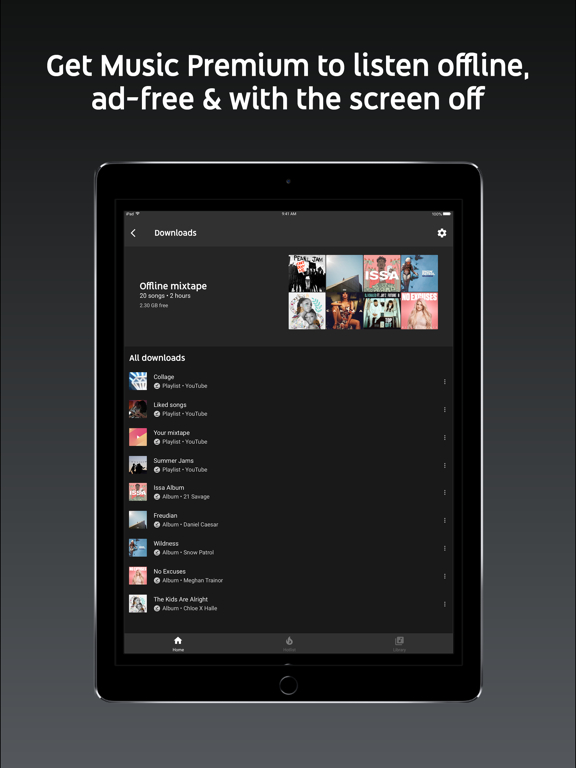Image resolution: width=576 pixels, height=768 pixels.
Task: Tap 'Album • 21 Savage' subtitle
Action: point(186,497)
